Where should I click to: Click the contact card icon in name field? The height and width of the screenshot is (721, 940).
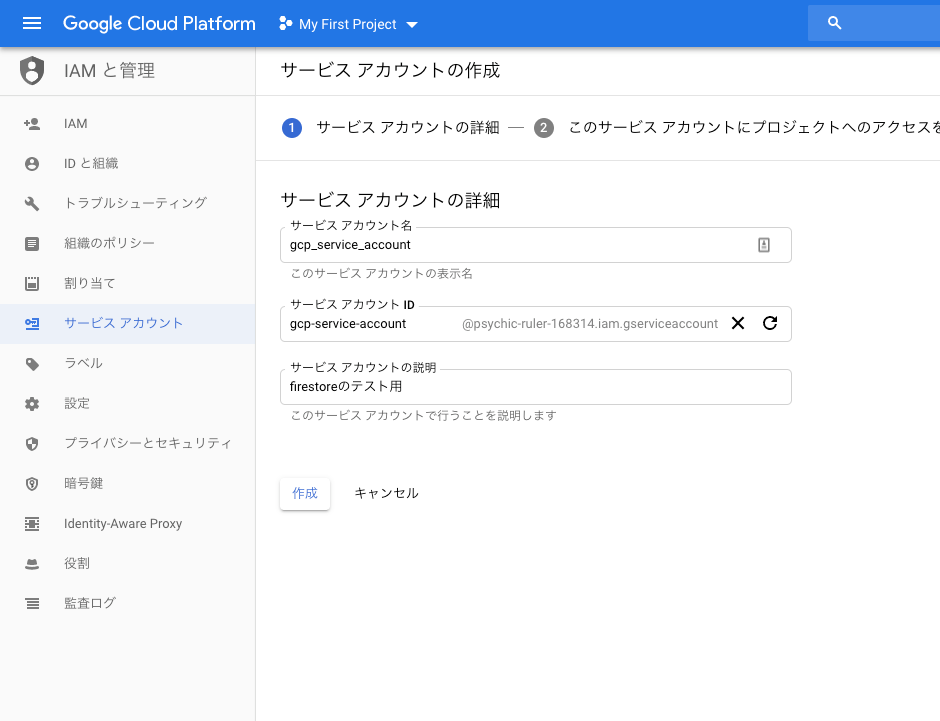[x=764, y=245]
